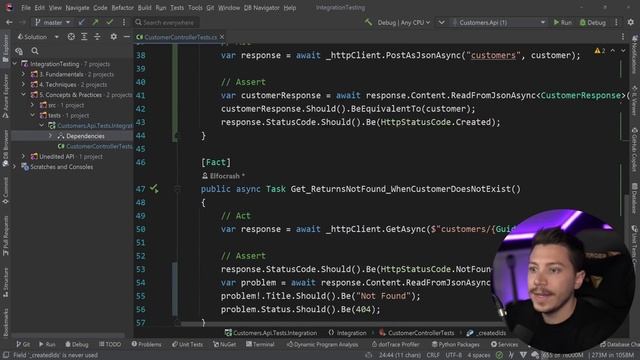This screenshot has height=360, width=640.
Task: Push commits with the green arrow icon
Action: pyautogui.click(x=95, y=22)
